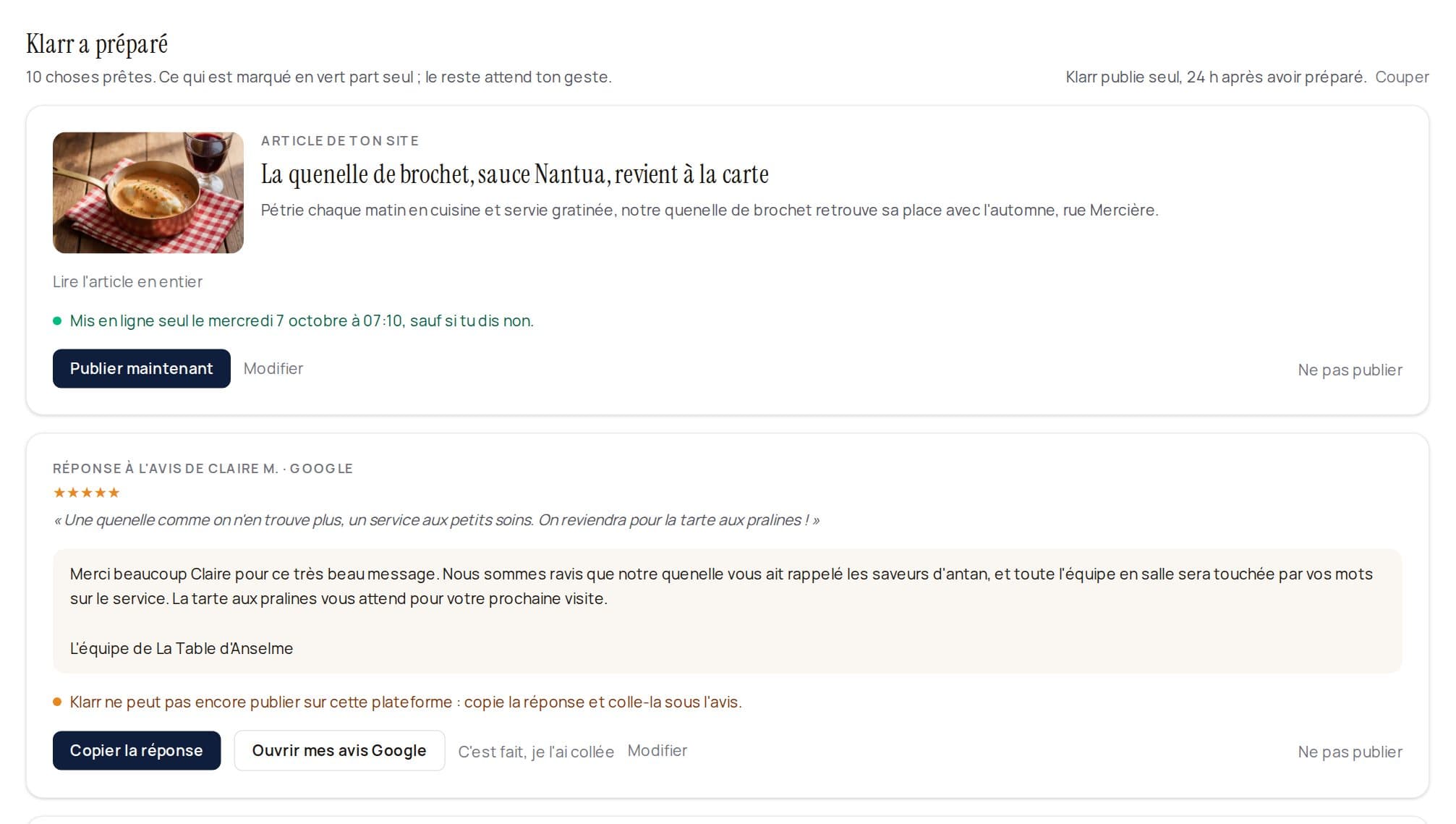Click the five-star rating of Claire's review
This screenshot has height=824, width=1456.
87,493
